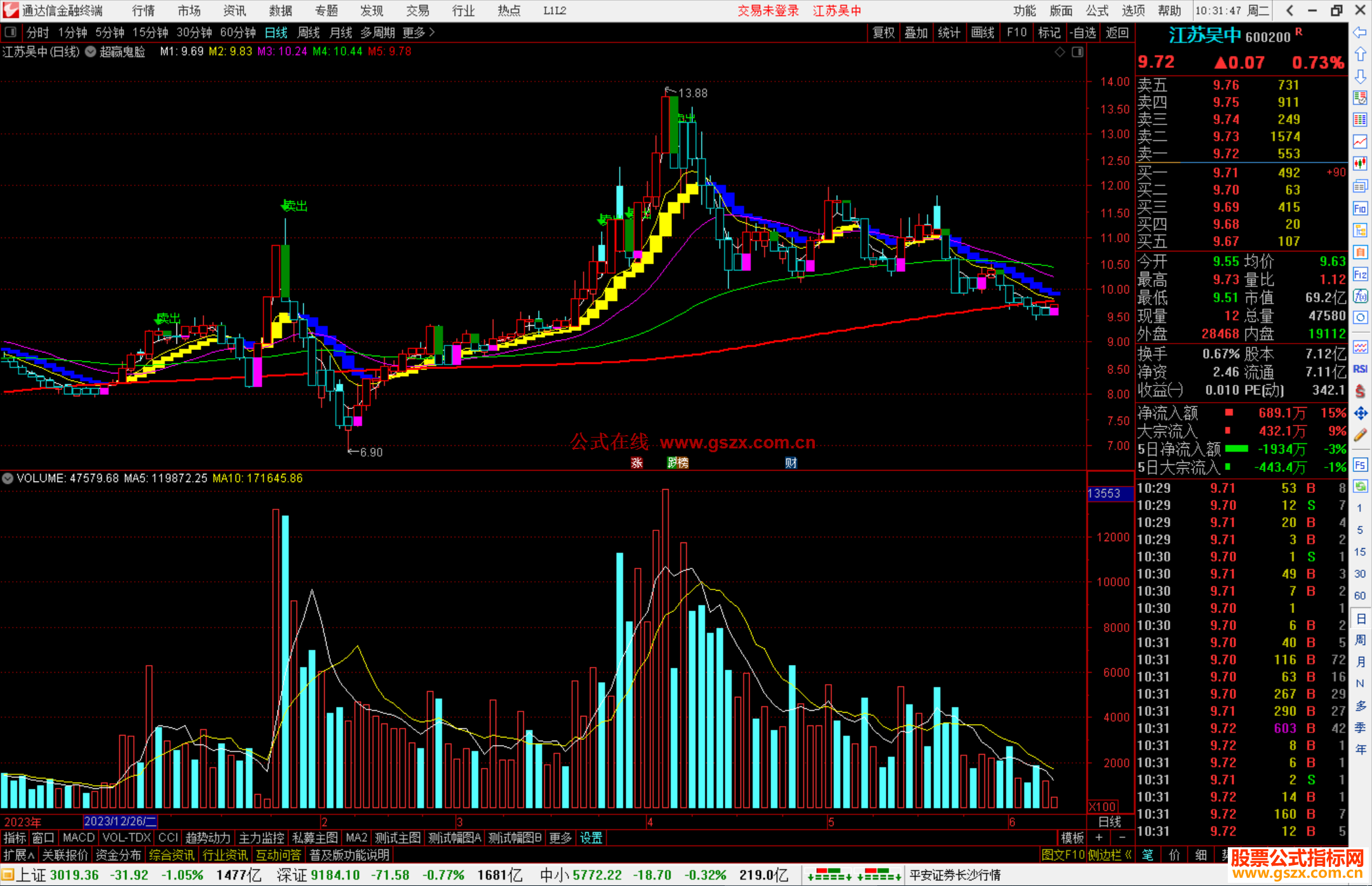Toggle the panel icon left of 分时
Image resolution: width=1372 pixels, height=886 pixels.
[10, 32]
